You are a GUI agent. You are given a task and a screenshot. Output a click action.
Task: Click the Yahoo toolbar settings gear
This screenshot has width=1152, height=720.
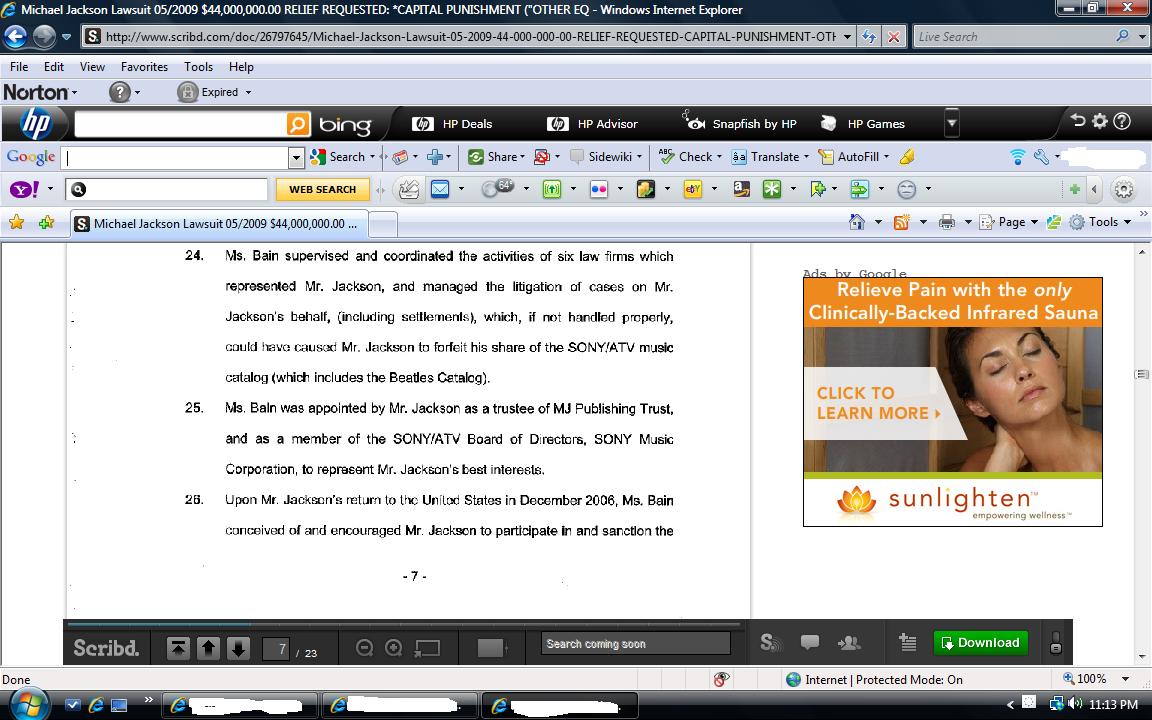tap(1123, 190)
